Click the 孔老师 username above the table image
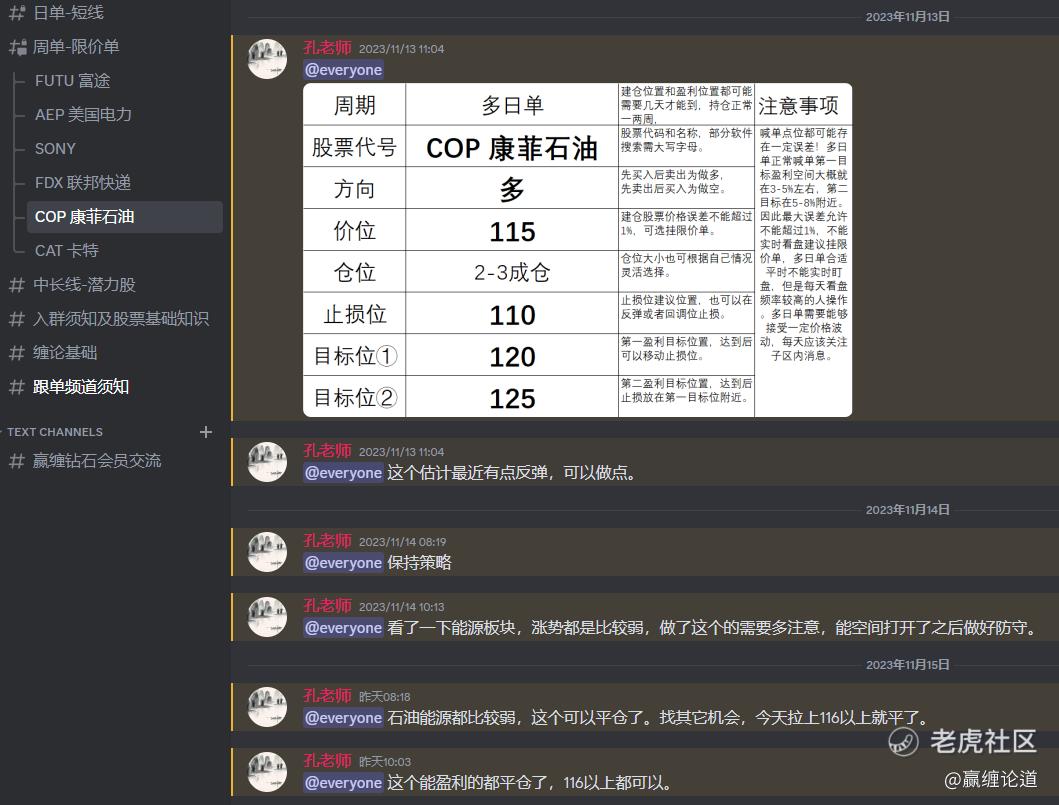 [x=328, y=48]
